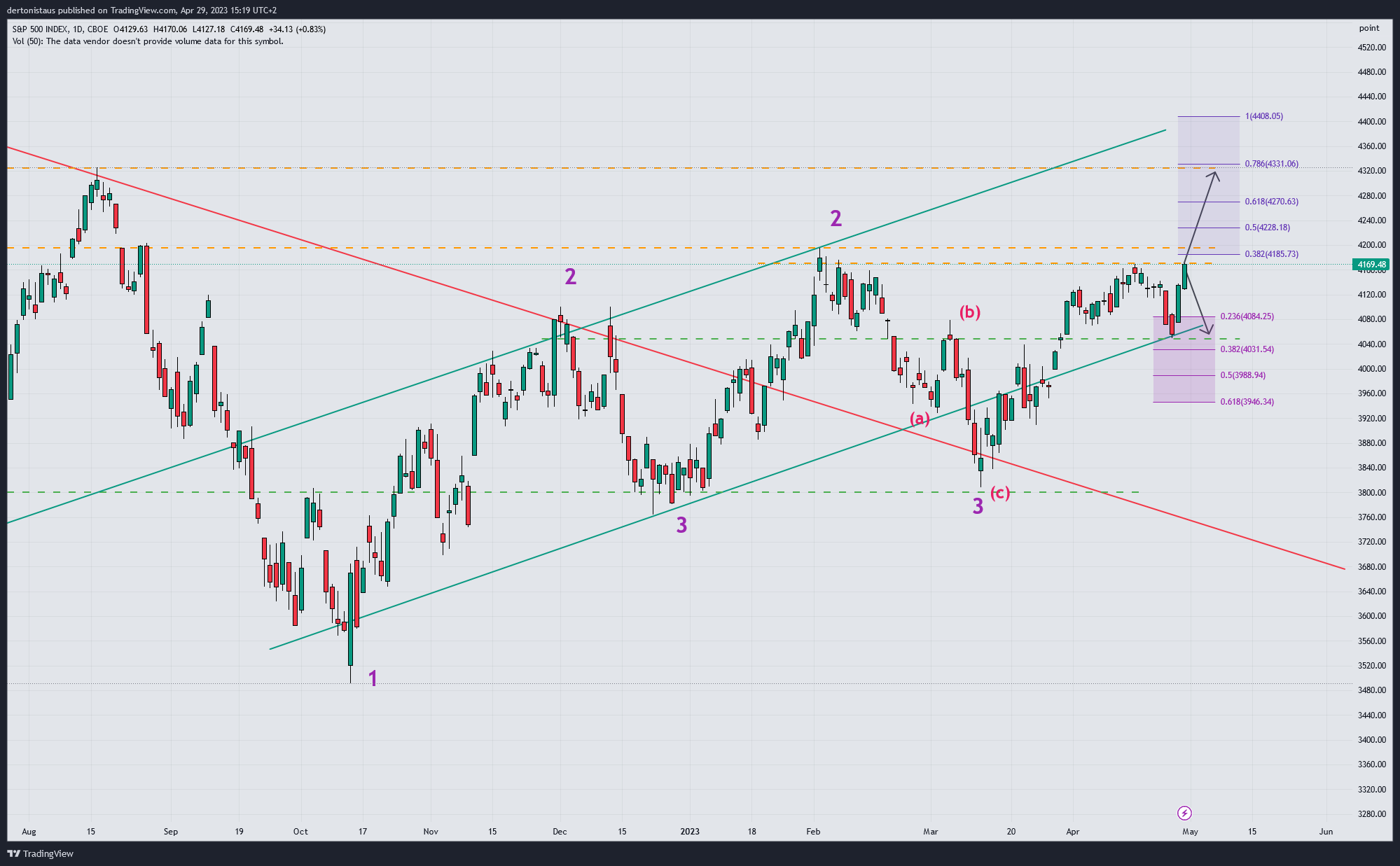This screenshot has height=866, width=1400.
Task: Select the pink (a) wave label
Action: (x=920, y=419)
